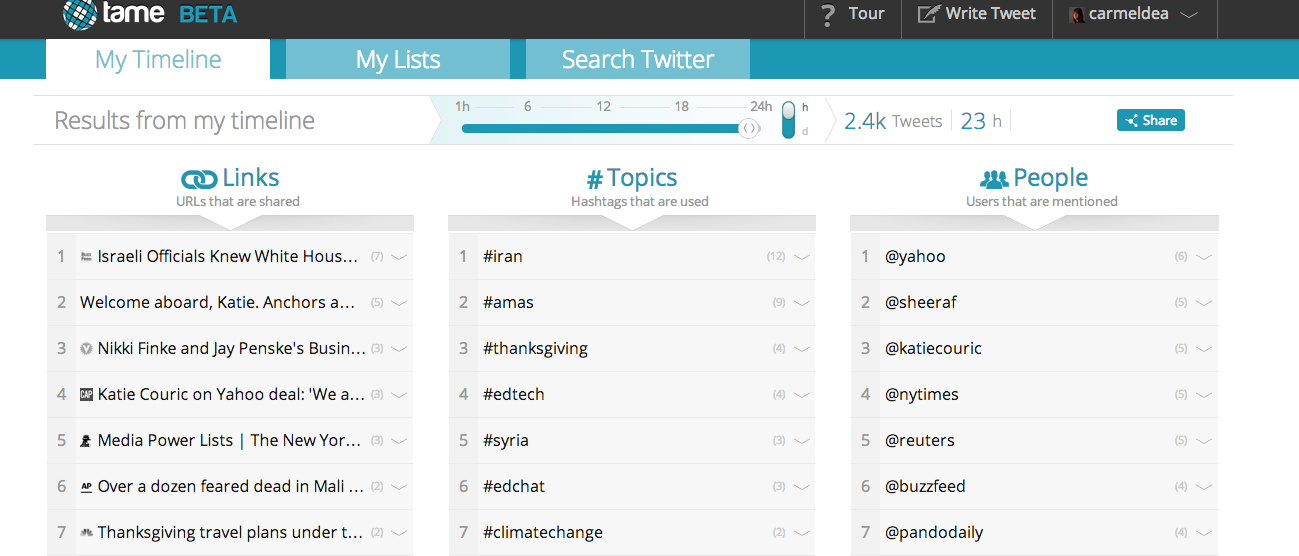Expand the #thanksgiving topic row
The image size is (1299, 556).
(801, 349)
